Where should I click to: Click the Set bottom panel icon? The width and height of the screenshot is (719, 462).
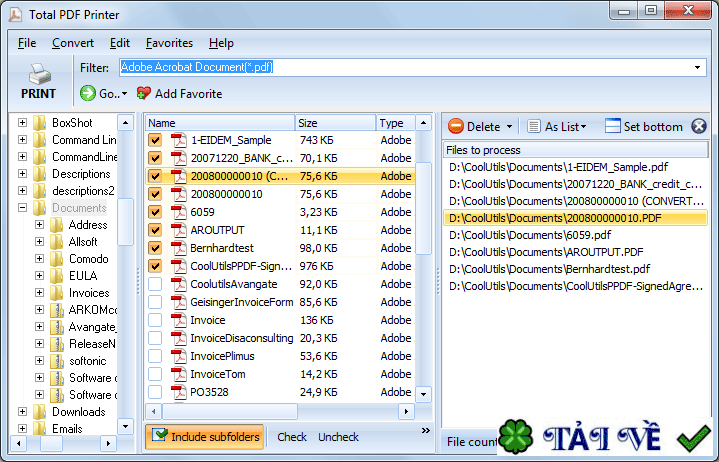(612, 126)
